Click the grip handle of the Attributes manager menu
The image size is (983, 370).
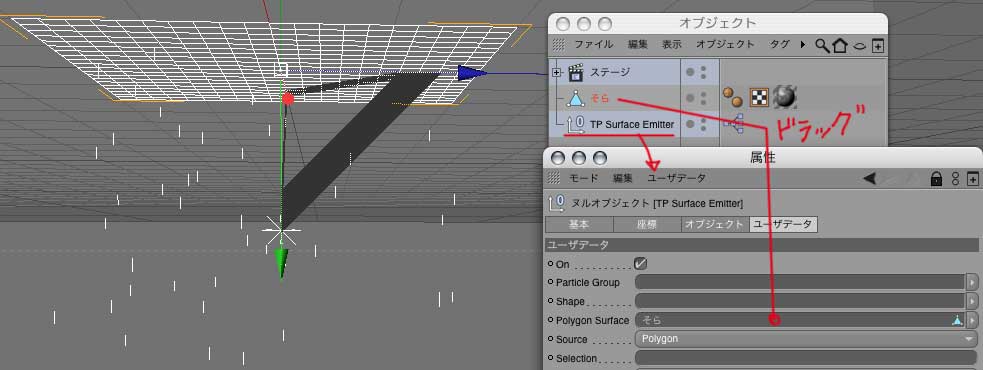pos(554,179)
